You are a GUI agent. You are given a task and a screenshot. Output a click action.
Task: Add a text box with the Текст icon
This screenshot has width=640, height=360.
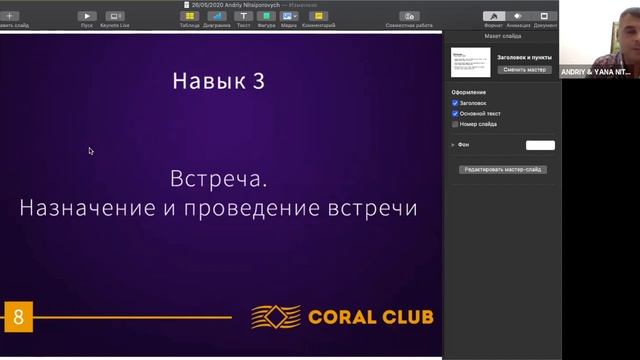[x=243, y=16]
